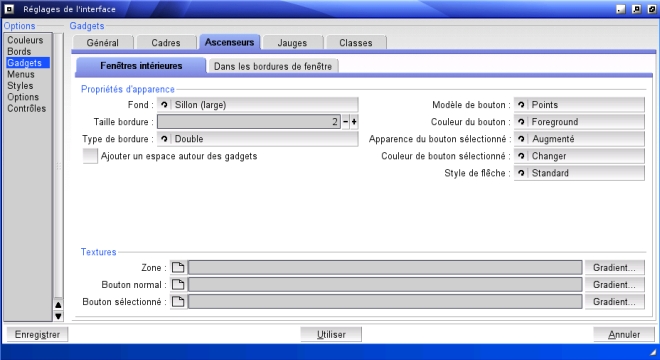Click the zoom window gadget
The height and width of the screenshot is (360, 660).
pyautogui.click(x=636, y=9)
